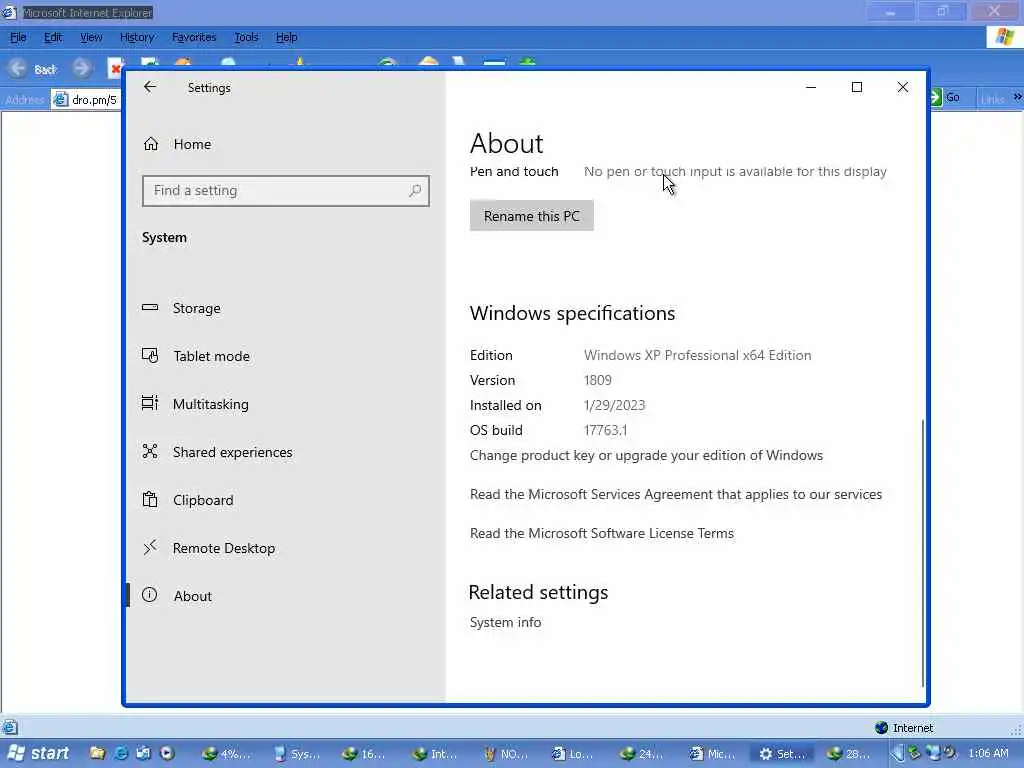
Task: Open Microsoft Software License Terms link
Action: (x=601, y=533)
